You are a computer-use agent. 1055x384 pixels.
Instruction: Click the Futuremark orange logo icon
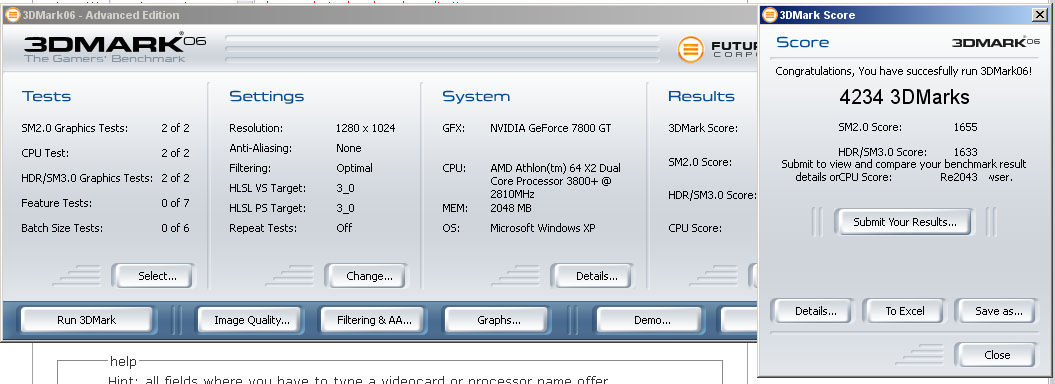point(690,49)
